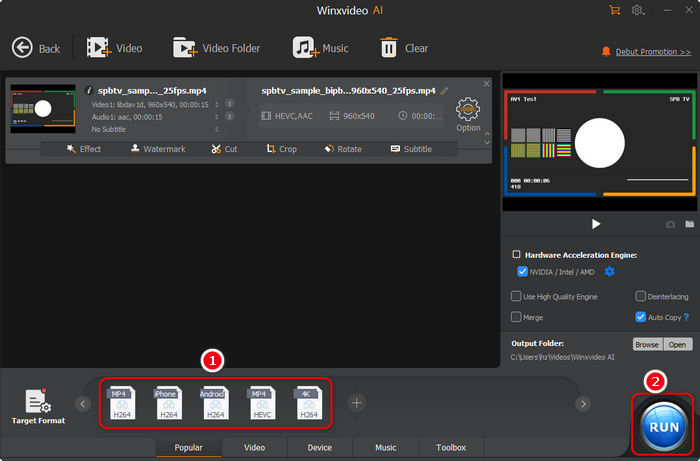700x461 pixels.
Task: Select the 4K H264 format preset
Action: pyautogui.click(x=310, y=403)
